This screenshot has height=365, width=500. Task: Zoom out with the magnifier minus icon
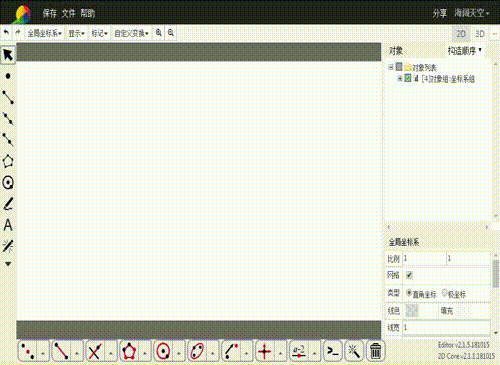click(171, 33)
